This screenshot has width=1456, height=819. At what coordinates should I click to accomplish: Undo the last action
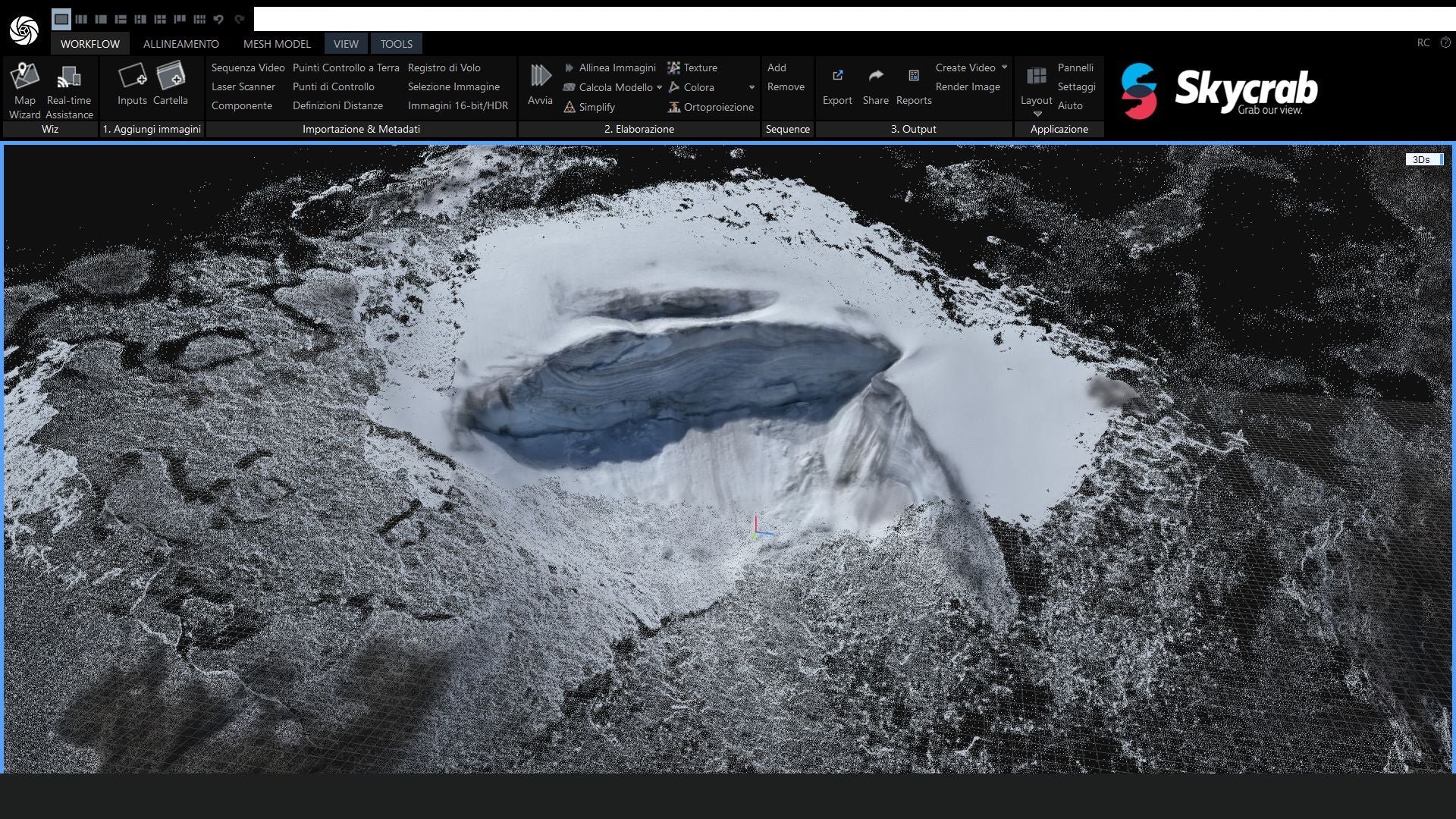pos(219,19)
